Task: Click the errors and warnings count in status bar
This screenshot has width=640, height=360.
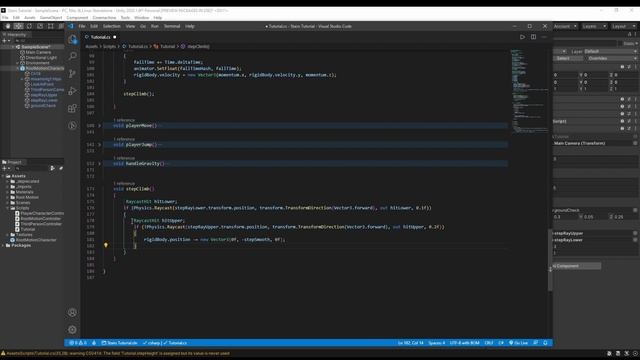Action: pyautogui.click(x=78, y=343)
